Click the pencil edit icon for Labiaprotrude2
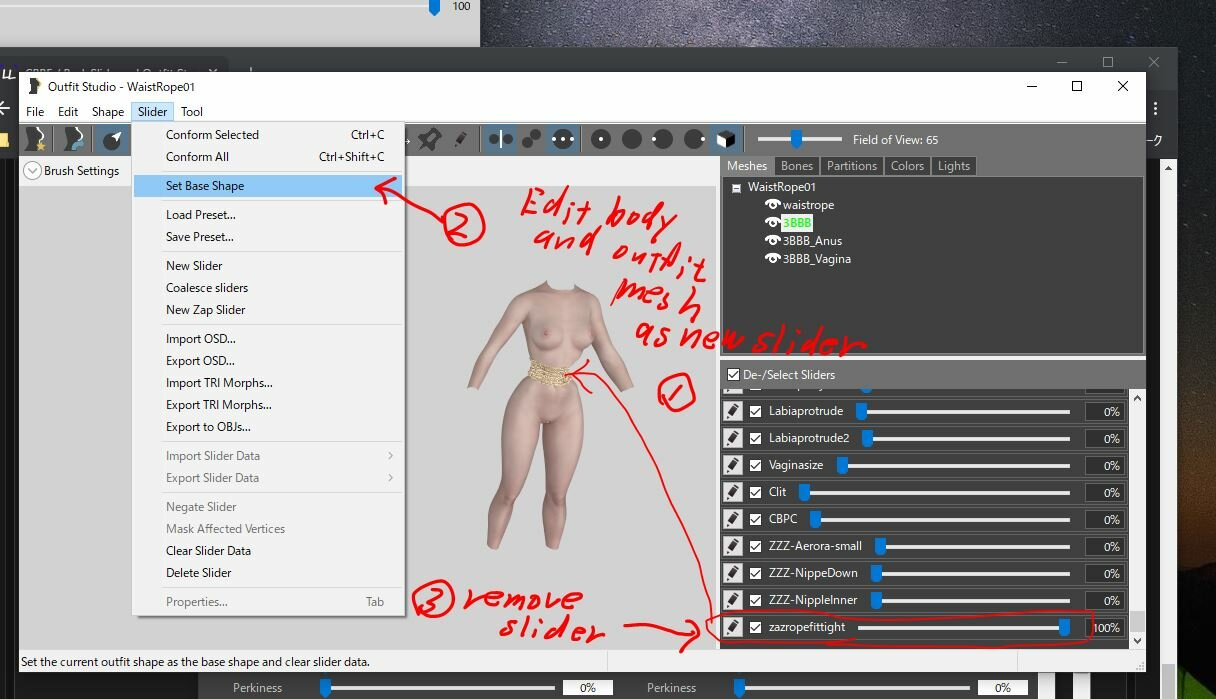Screen dimensions: 1216x699 pyautogui.click(x=733, y=438)
